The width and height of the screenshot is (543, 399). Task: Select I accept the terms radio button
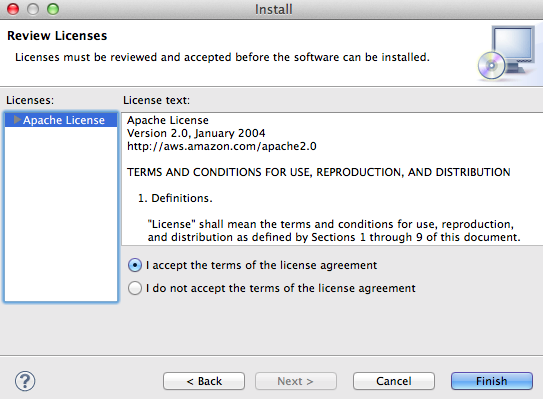[x=135, y=265]
